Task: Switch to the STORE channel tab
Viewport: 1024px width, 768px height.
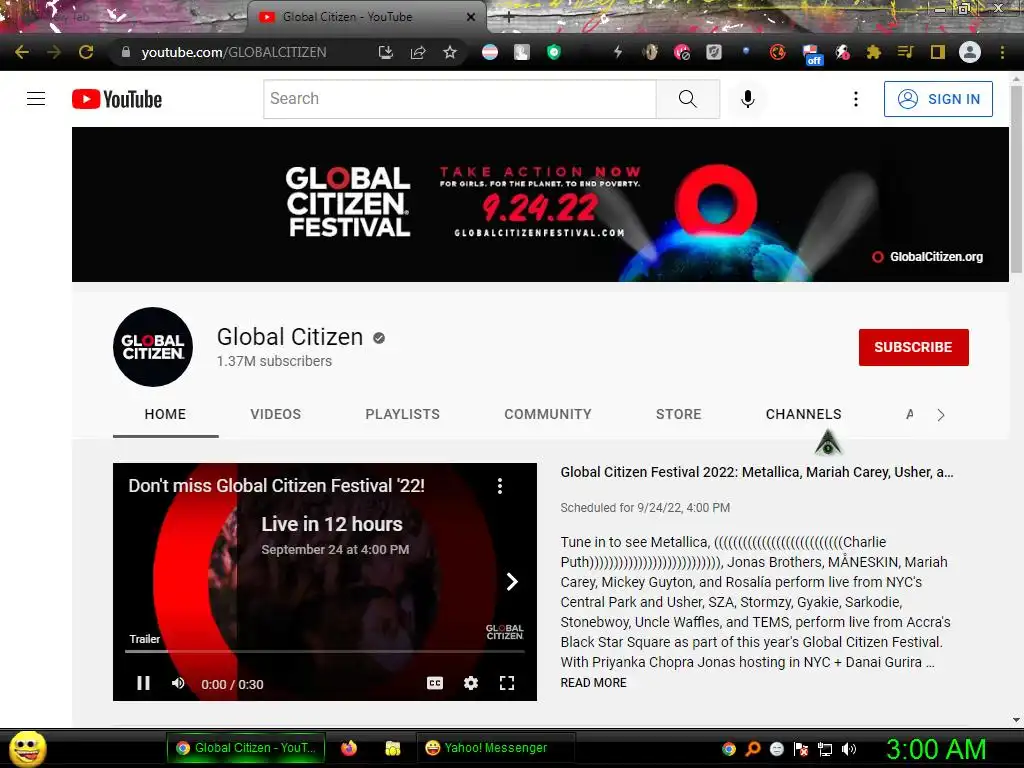Action: 679,414
